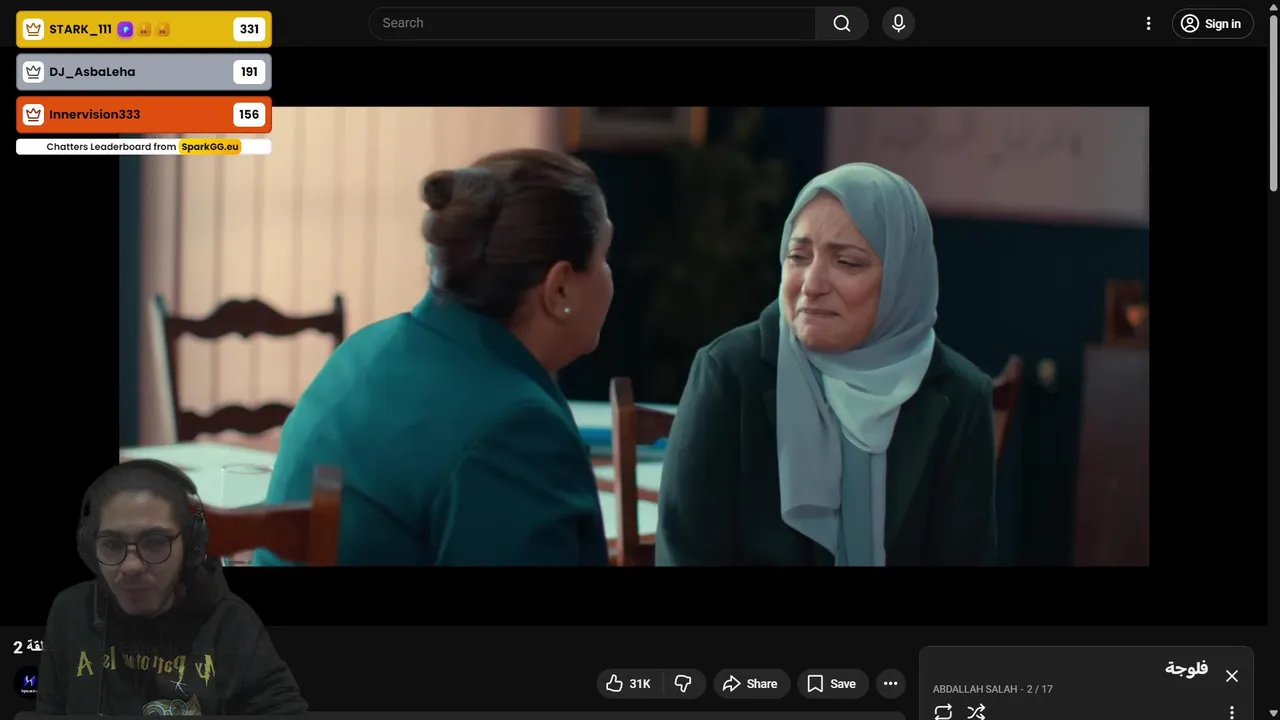Screen dimensions: 1280x720
Task: Click the DJ_AsbaLeha leaderboard entry
Action: [x=144, y=72]
